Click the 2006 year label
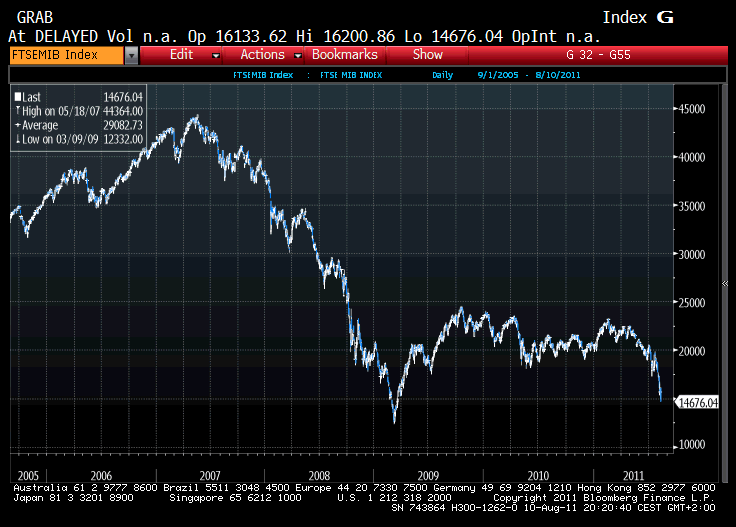 click(101, 475)
